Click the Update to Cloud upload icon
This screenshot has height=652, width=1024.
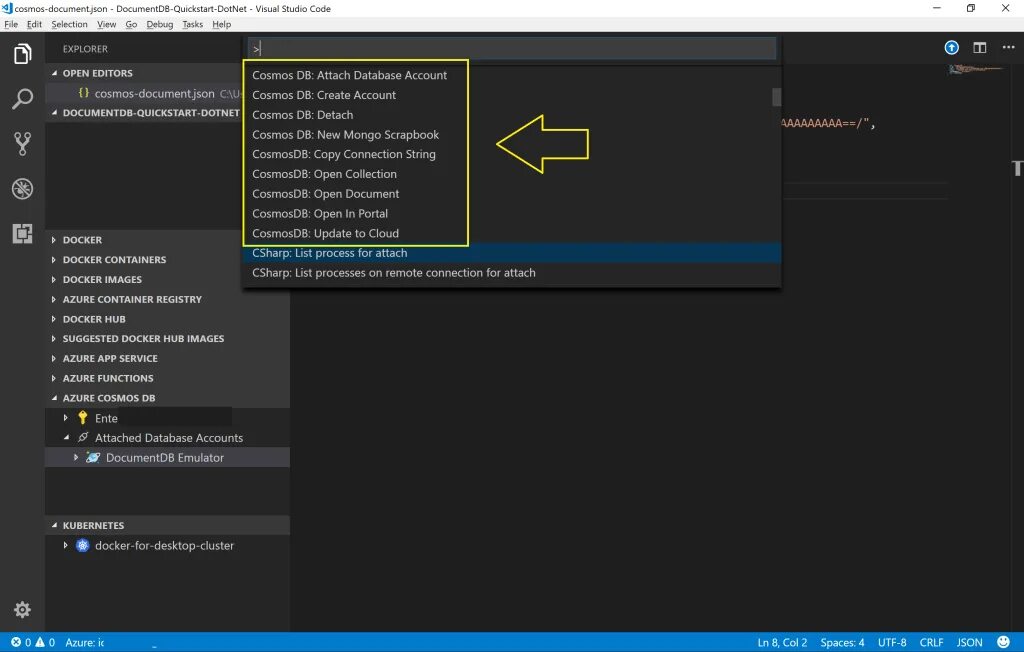[x=952, y=48]
